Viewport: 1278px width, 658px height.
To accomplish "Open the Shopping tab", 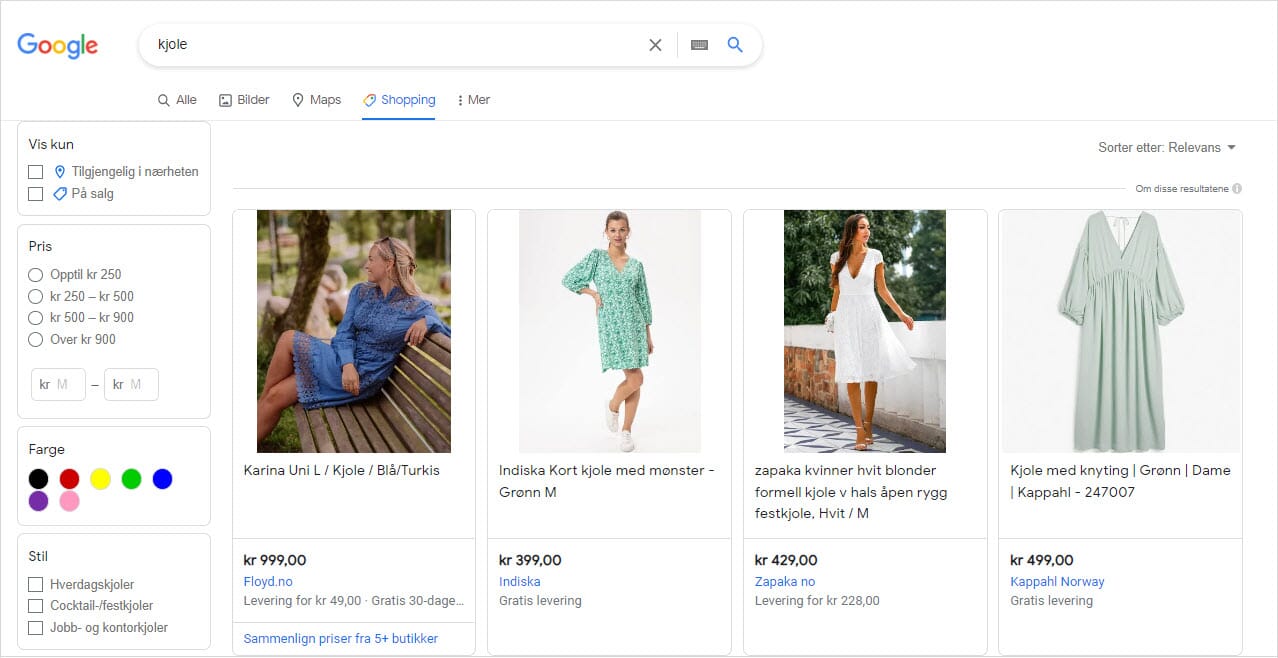I will tap(399, 100).
